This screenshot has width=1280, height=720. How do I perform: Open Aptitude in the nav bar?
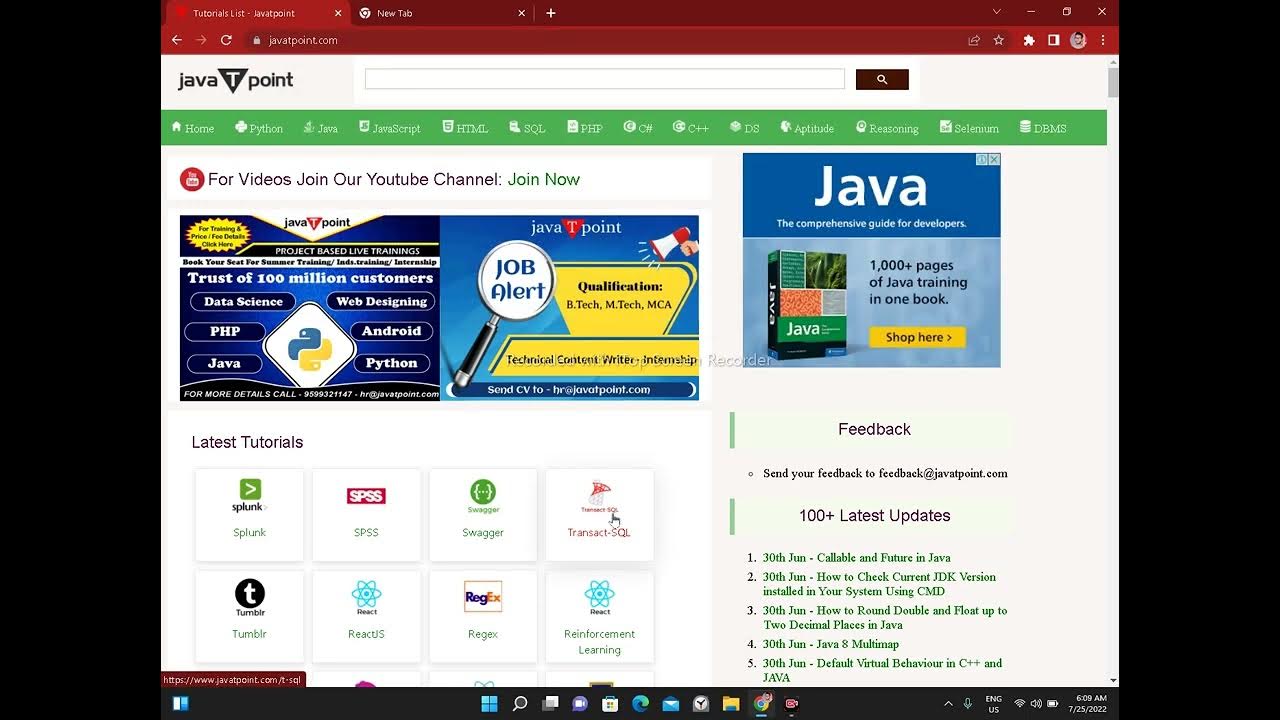click(x=807, y=128)
